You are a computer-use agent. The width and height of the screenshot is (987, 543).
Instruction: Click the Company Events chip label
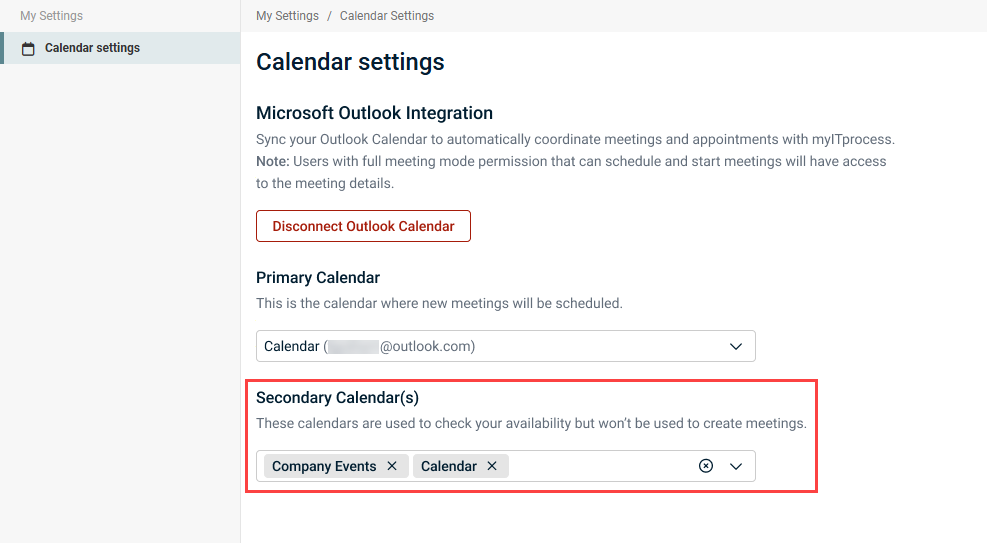click(x=324, y=466)
